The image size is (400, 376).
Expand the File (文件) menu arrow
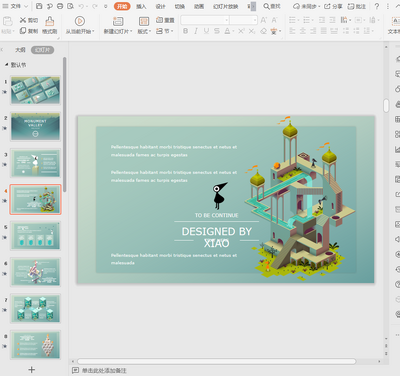[x=26, y=6]
